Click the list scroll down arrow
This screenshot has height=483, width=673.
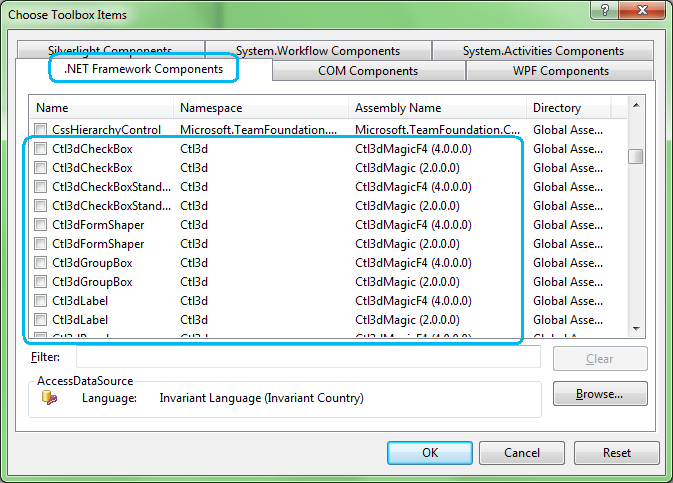635,328
